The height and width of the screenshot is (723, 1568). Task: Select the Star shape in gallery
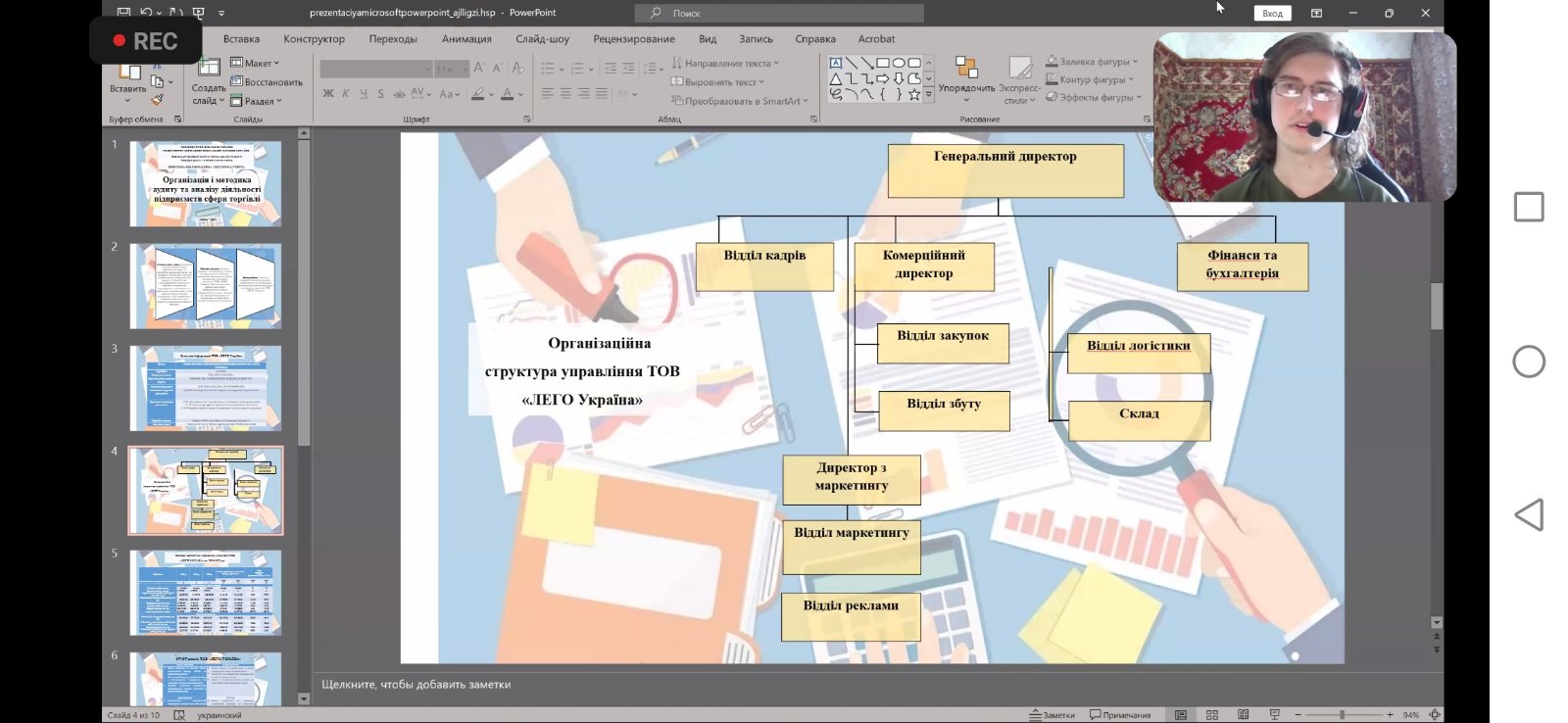click(914, 94)
